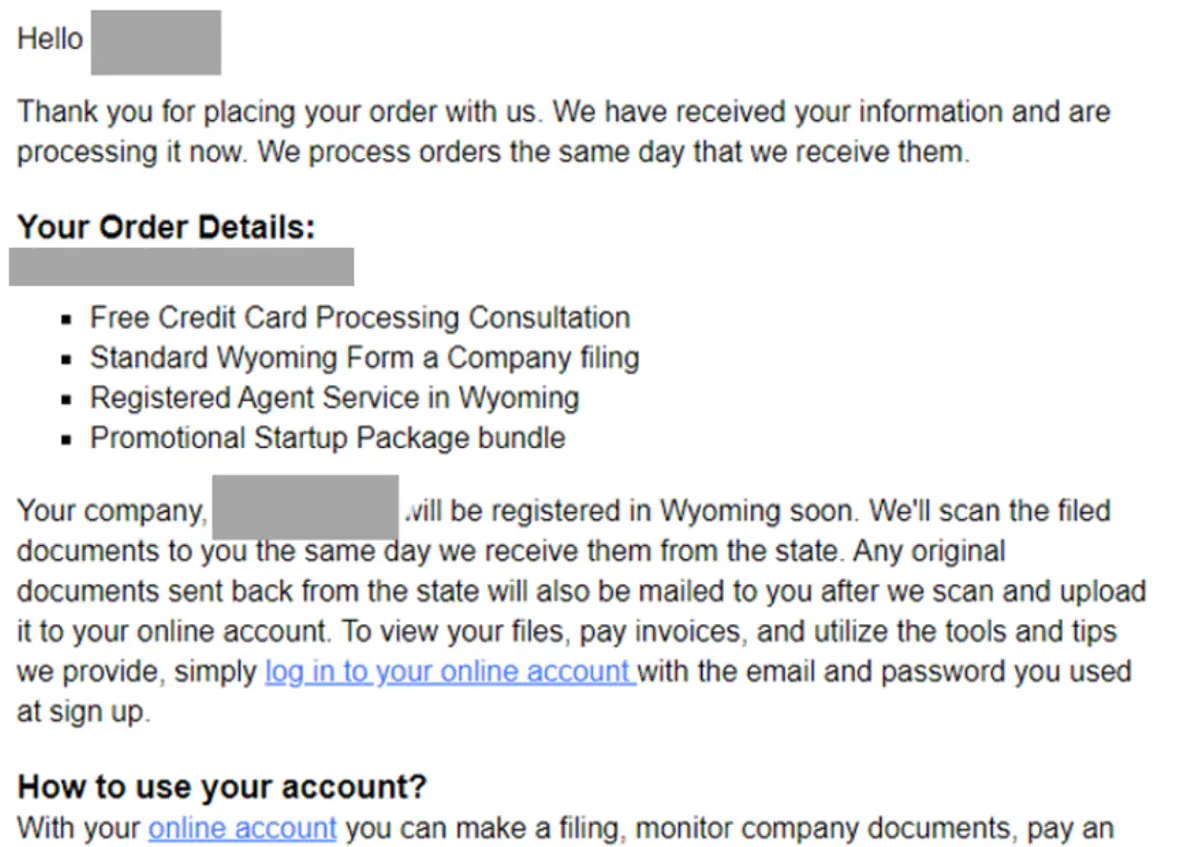Click the "How to use your account?" heading
1200x847 pixels.
pos(222,787)
